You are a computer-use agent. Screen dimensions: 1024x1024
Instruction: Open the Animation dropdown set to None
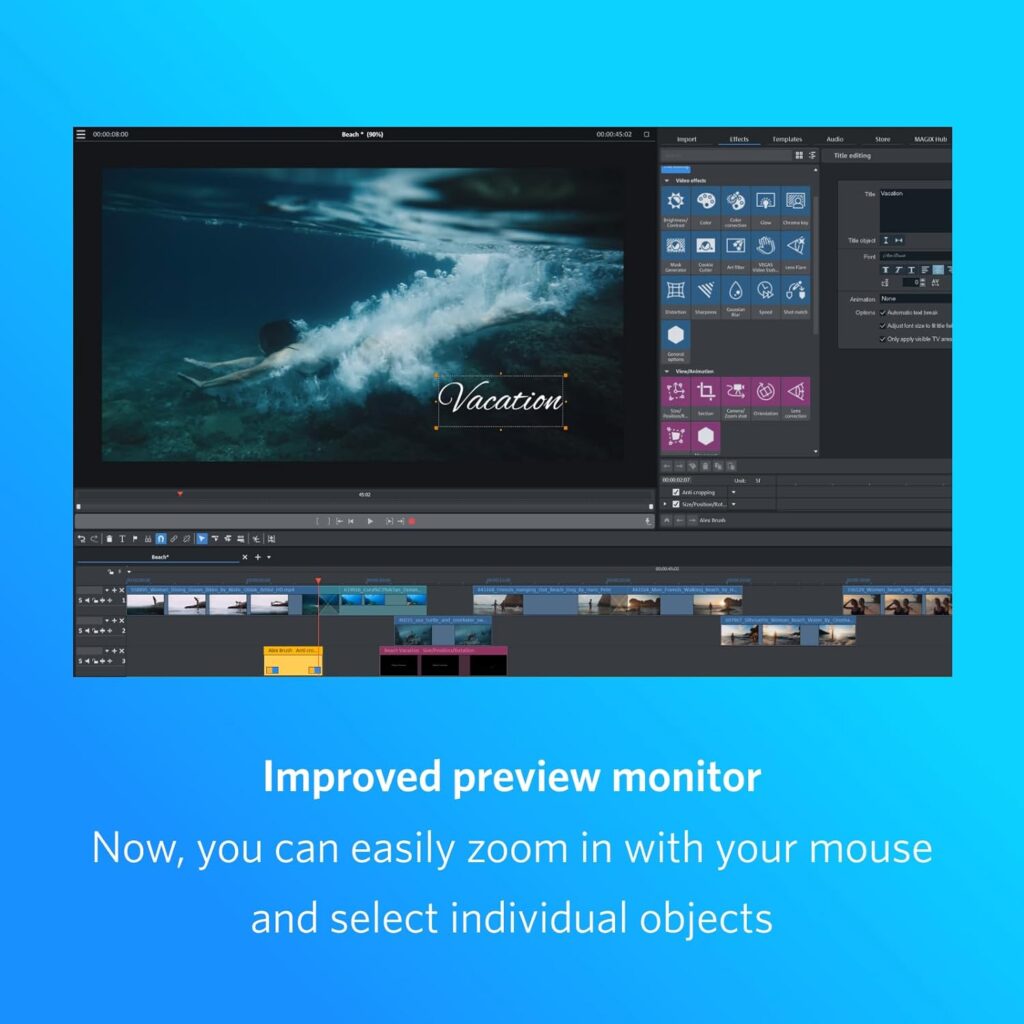(893, 299)
